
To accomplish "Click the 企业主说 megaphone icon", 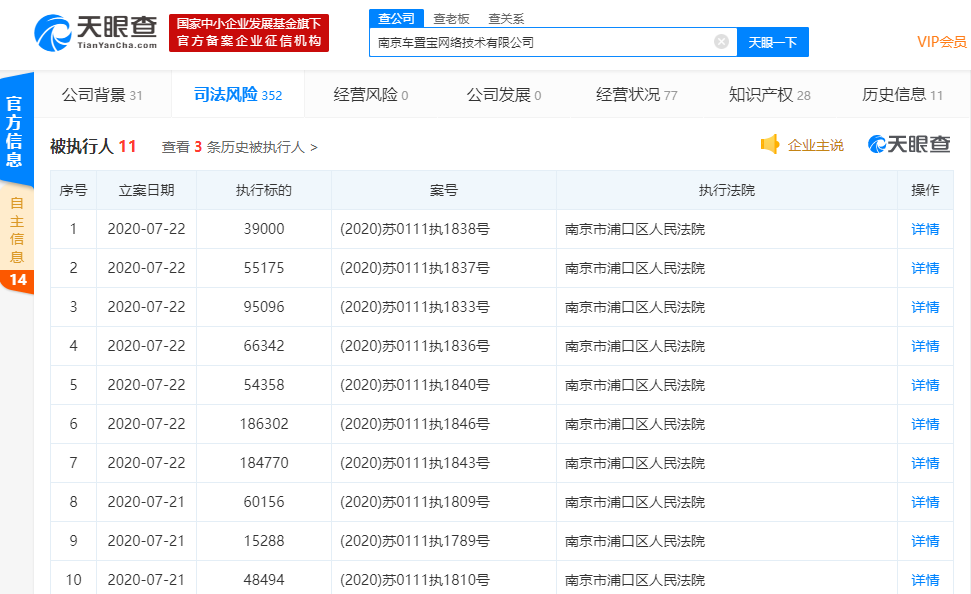I will tap(770, 144).
